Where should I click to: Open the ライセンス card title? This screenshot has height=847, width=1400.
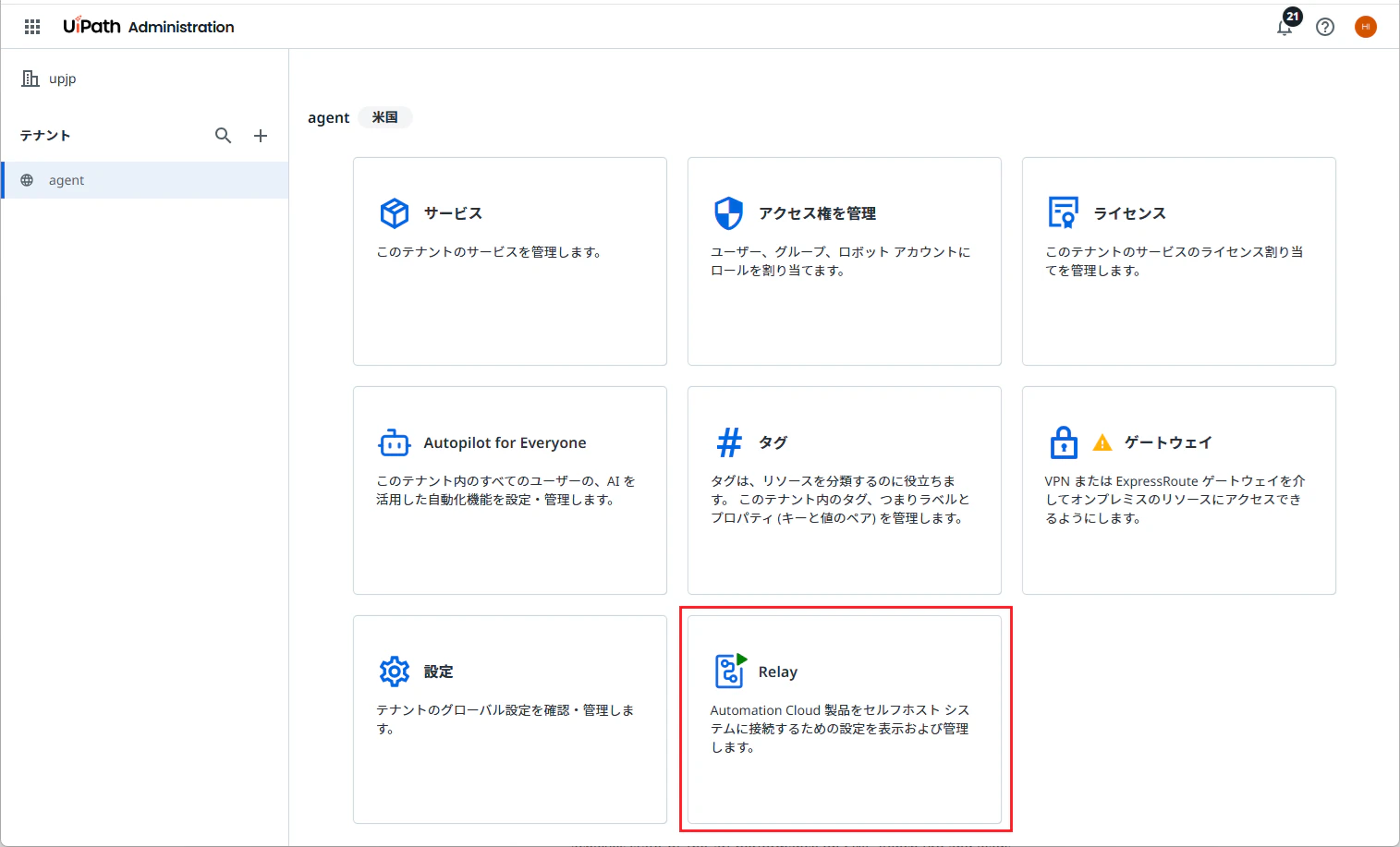1130,213
